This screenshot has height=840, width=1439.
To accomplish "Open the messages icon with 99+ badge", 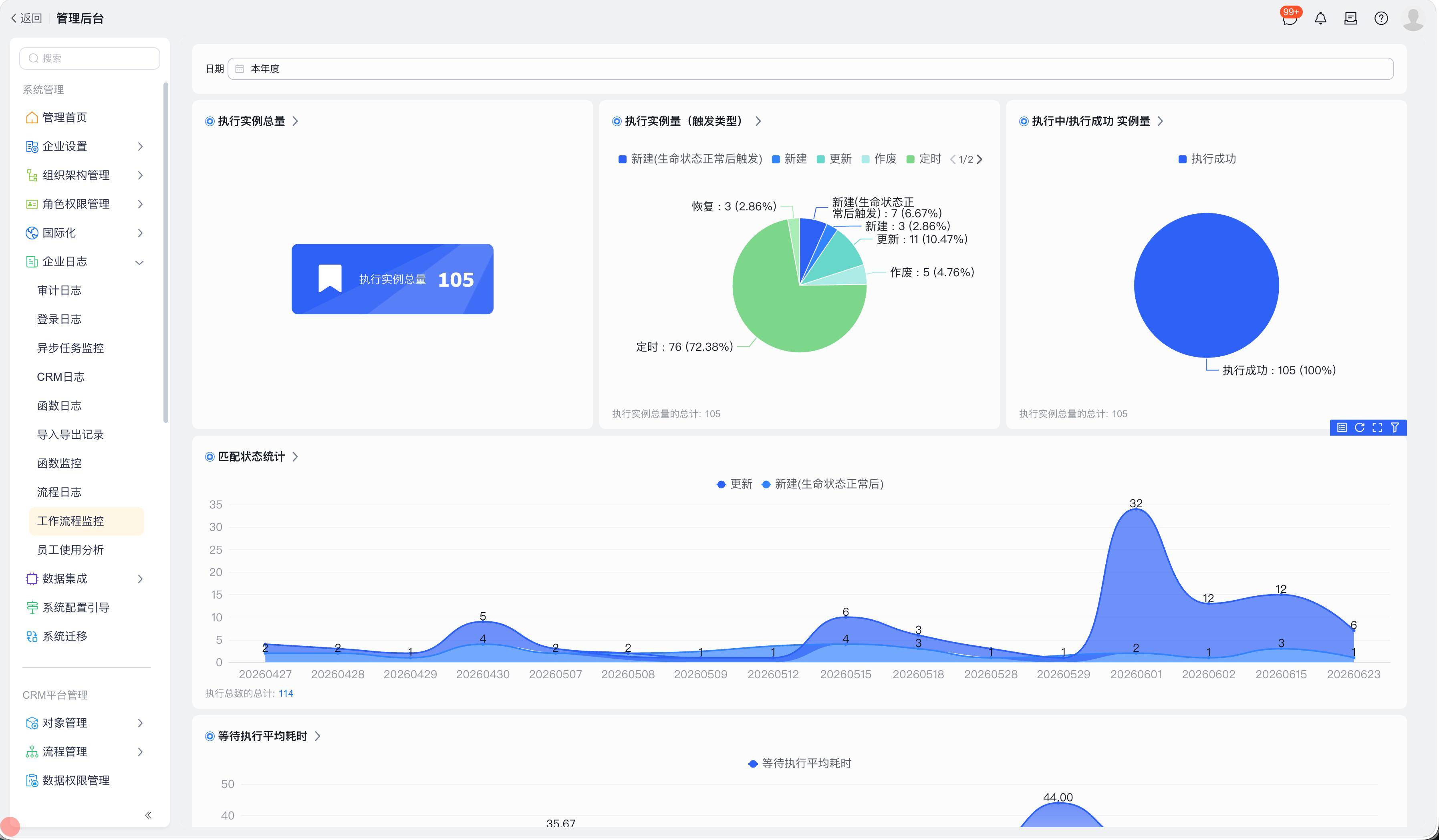I will point(1290,18).
